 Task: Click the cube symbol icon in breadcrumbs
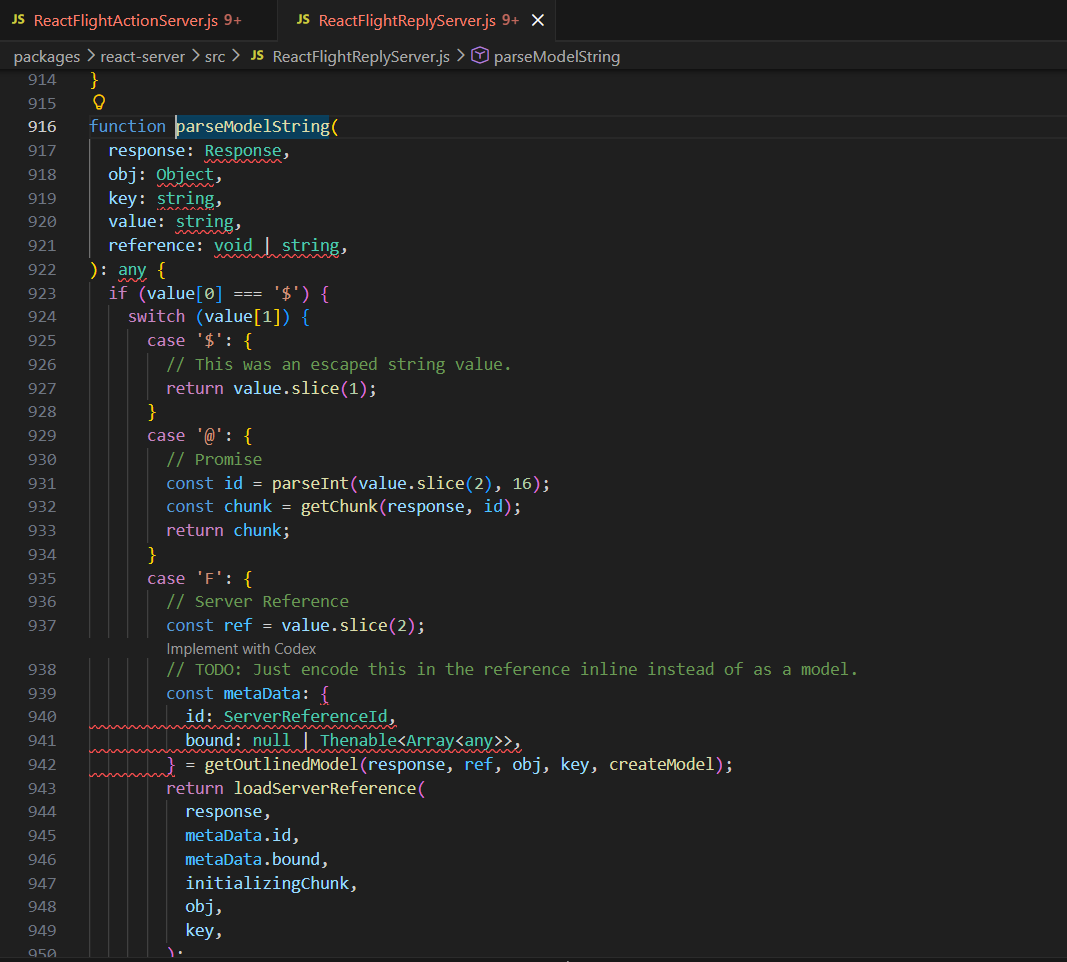(x=479, y=57)
